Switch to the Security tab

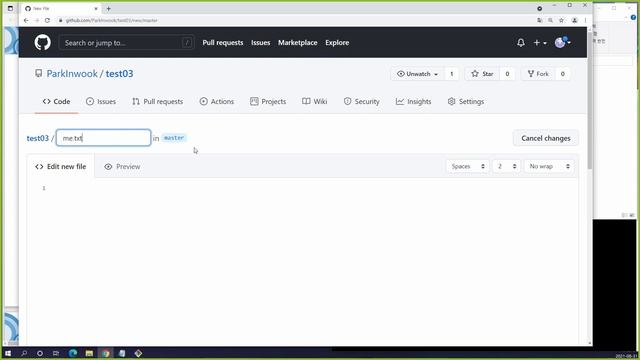(x=362, y=102)
